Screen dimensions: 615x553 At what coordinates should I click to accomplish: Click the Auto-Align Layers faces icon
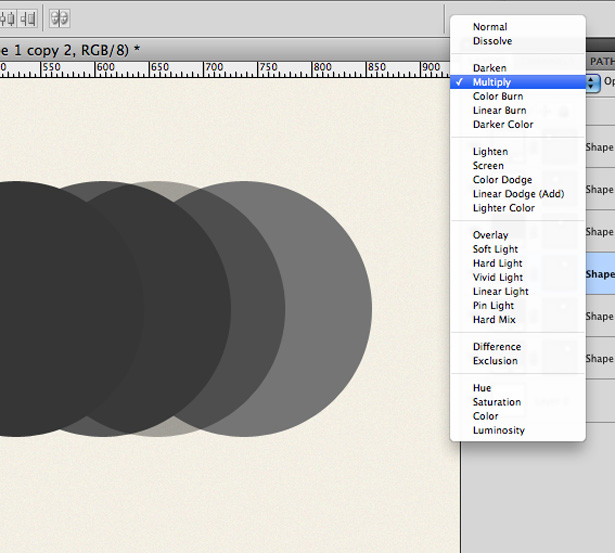coord(60,18)
